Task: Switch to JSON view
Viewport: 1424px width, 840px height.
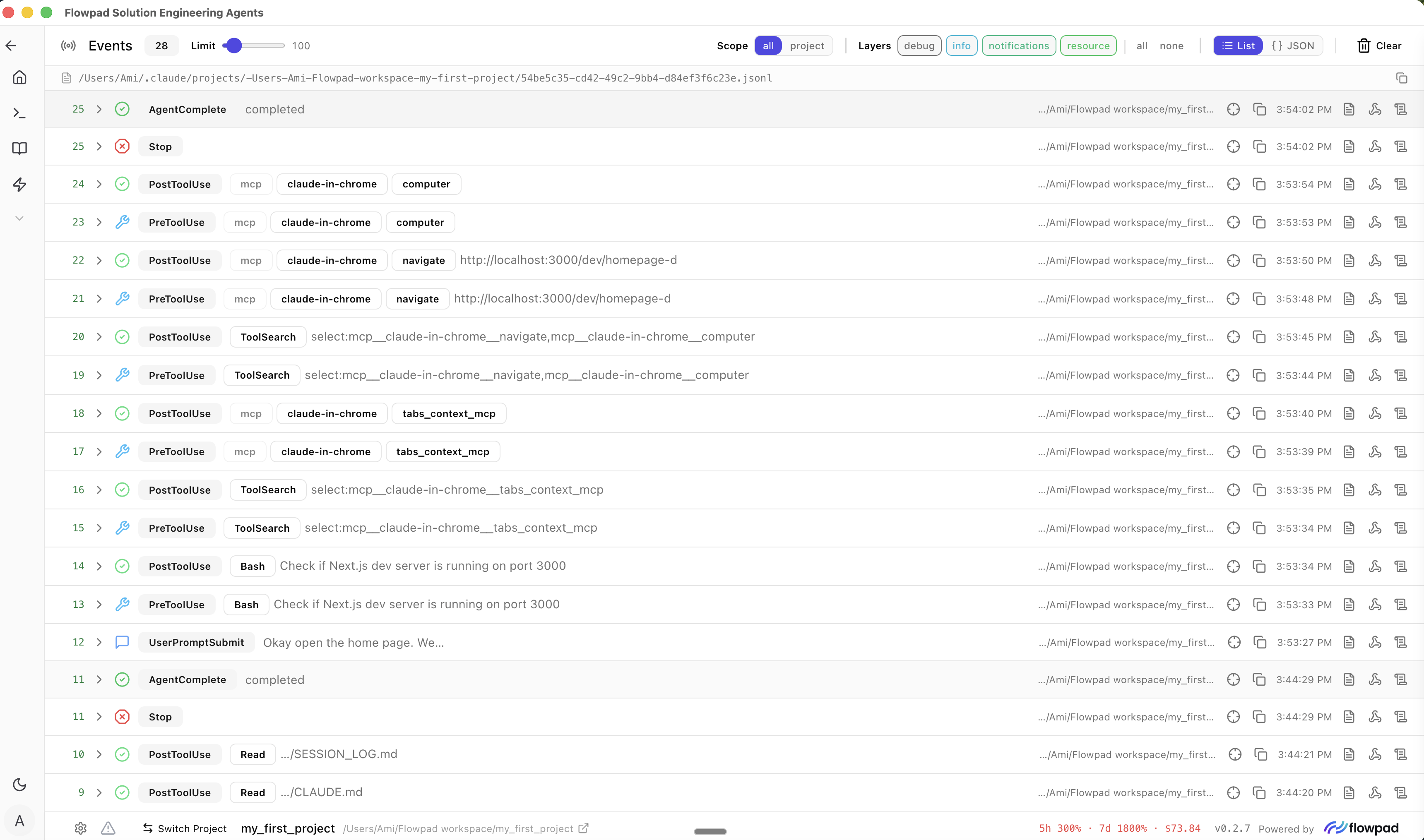Action: (1293, 46)
